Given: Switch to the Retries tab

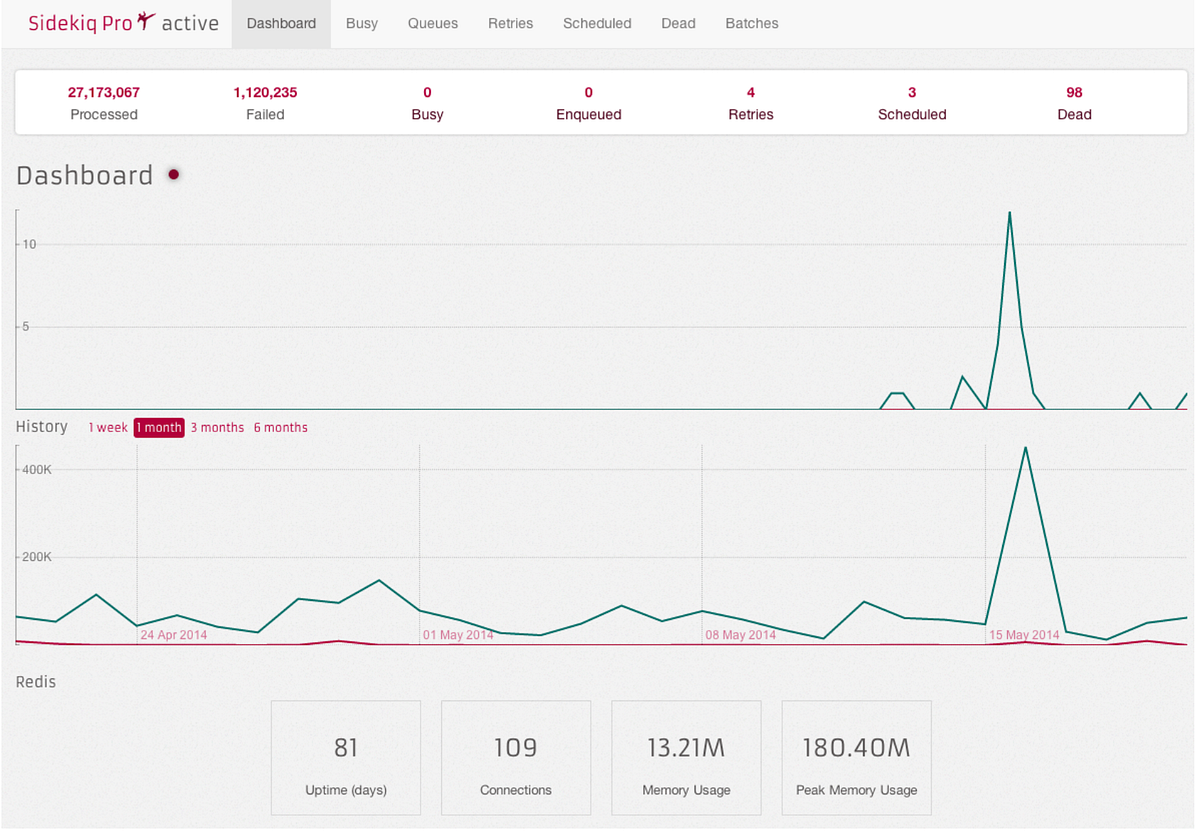Looking at the screenshot, I should click(510, 23).
